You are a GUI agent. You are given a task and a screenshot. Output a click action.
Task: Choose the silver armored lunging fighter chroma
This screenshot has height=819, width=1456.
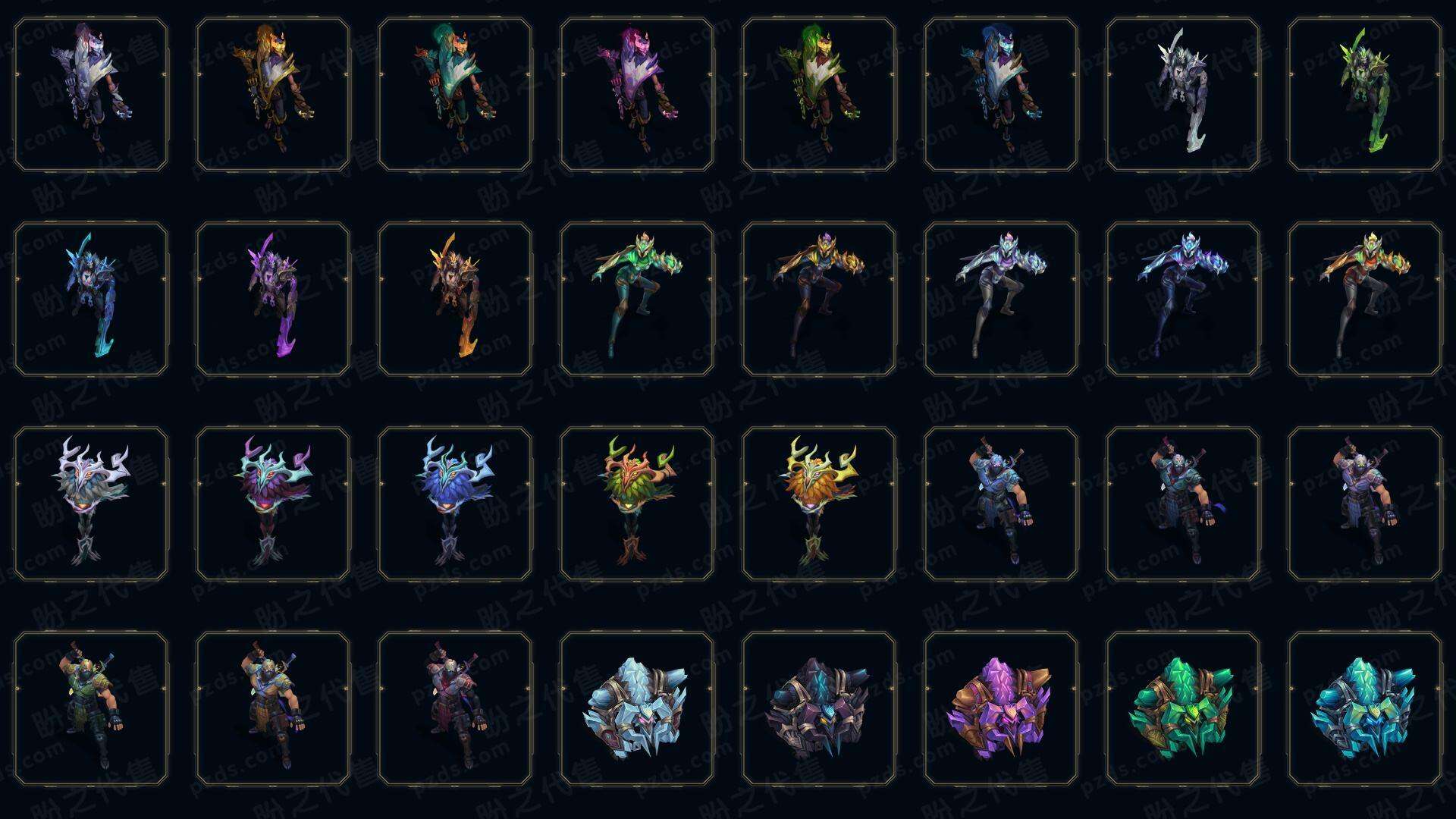pyautogui.click(x=1001, y=299)
